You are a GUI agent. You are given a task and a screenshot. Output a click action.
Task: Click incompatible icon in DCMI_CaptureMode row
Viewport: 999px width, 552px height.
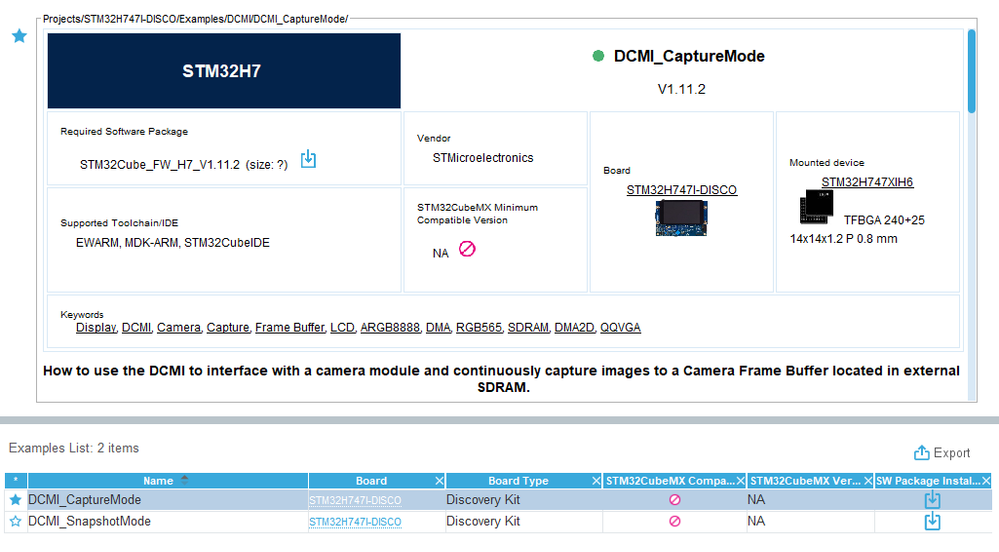pos(675,500)
